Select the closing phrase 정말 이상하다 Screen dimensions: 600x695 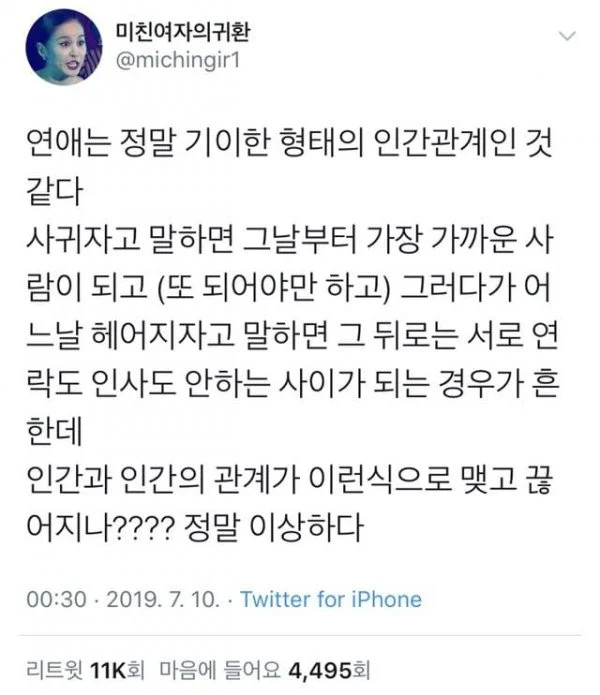[x=273, y=527]
